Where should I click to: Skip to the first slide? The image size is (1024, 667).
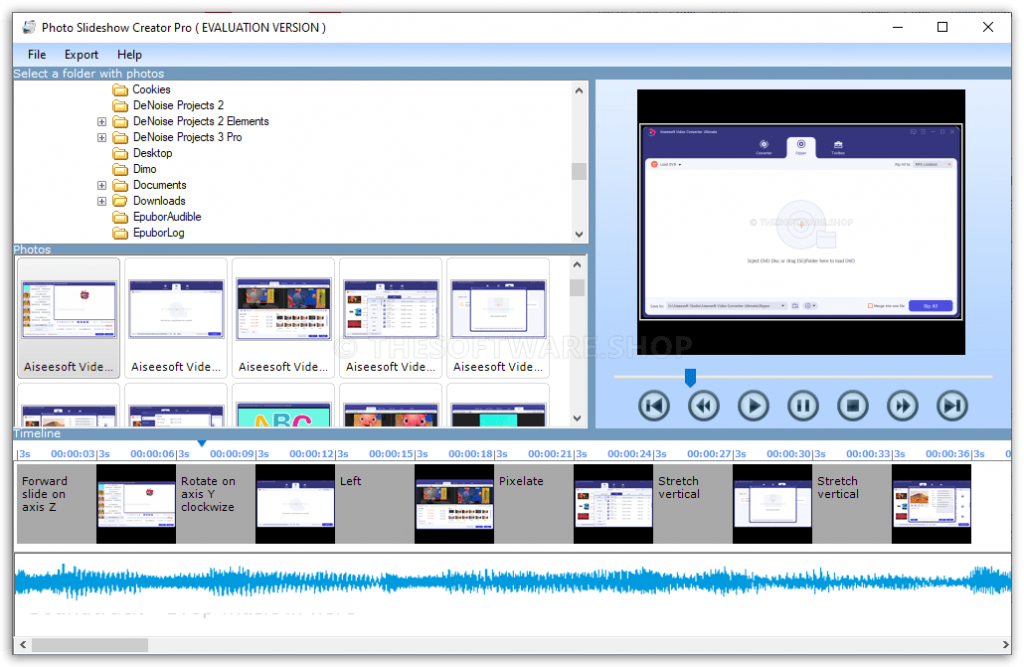click(654, 405)
